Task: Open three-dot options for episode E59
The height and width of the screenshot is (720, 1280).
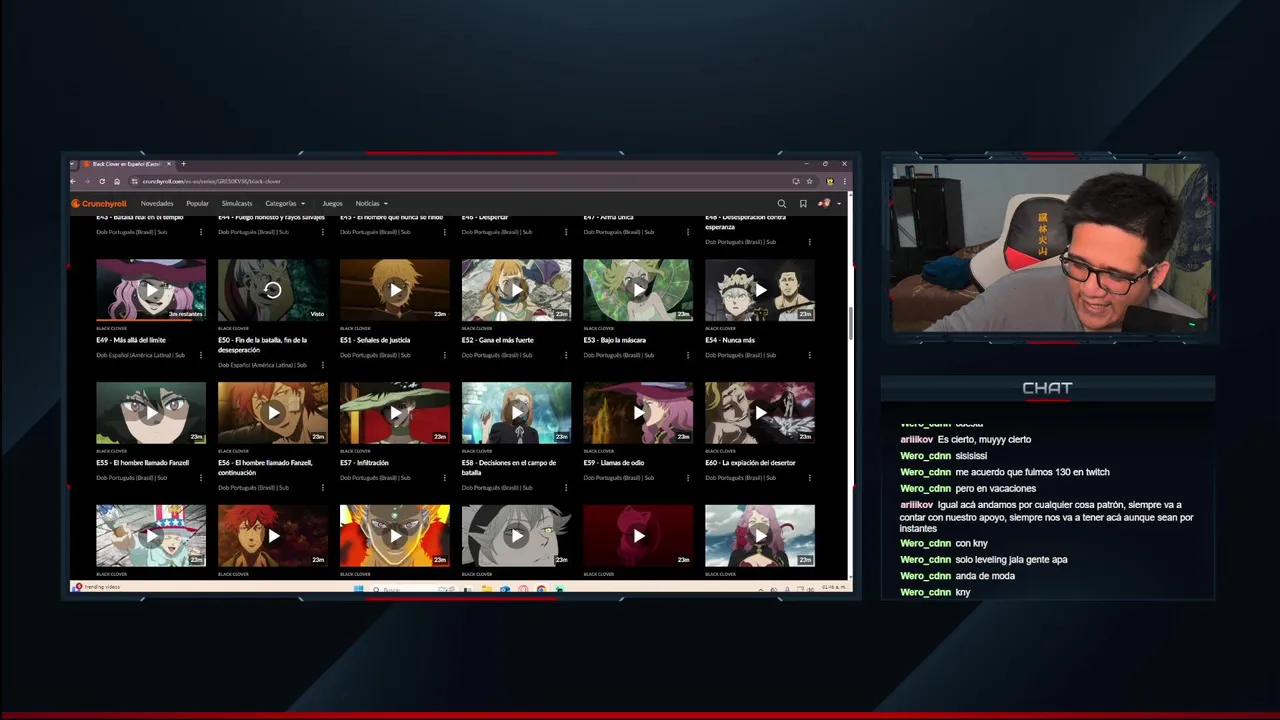Action: (688, 478)
